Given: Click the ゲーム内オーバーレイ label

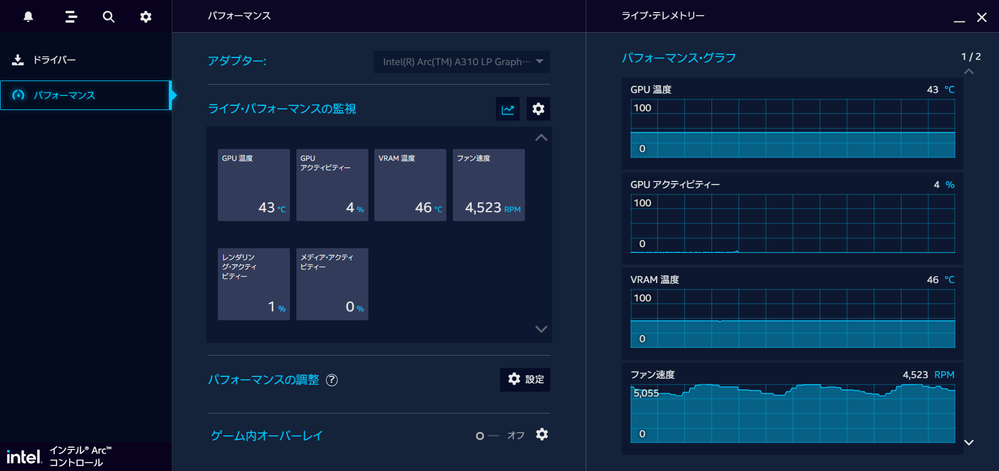Looking at the screenshot, I should tap(267, 436).
